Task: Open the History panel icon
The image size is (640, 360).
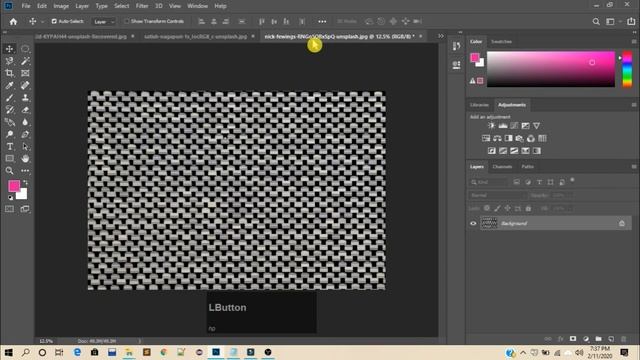Action: click(x=456, y=46)
